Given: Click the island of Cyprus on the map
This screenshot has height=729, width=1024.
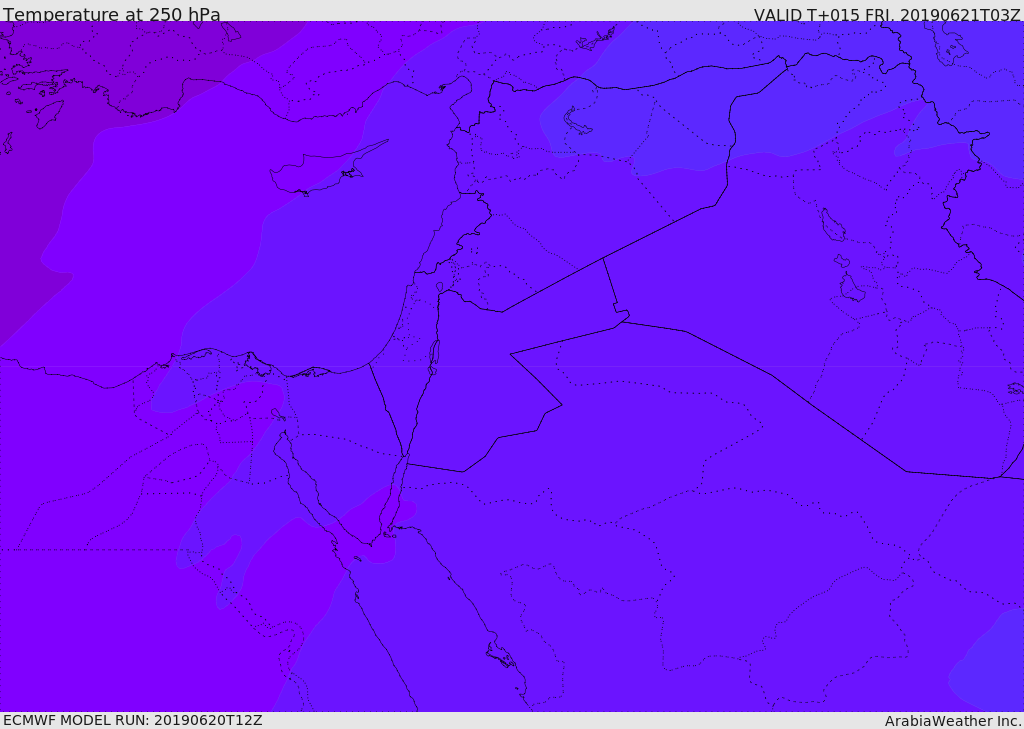Looking at the screenshot, I should click(x=327, y=169).
